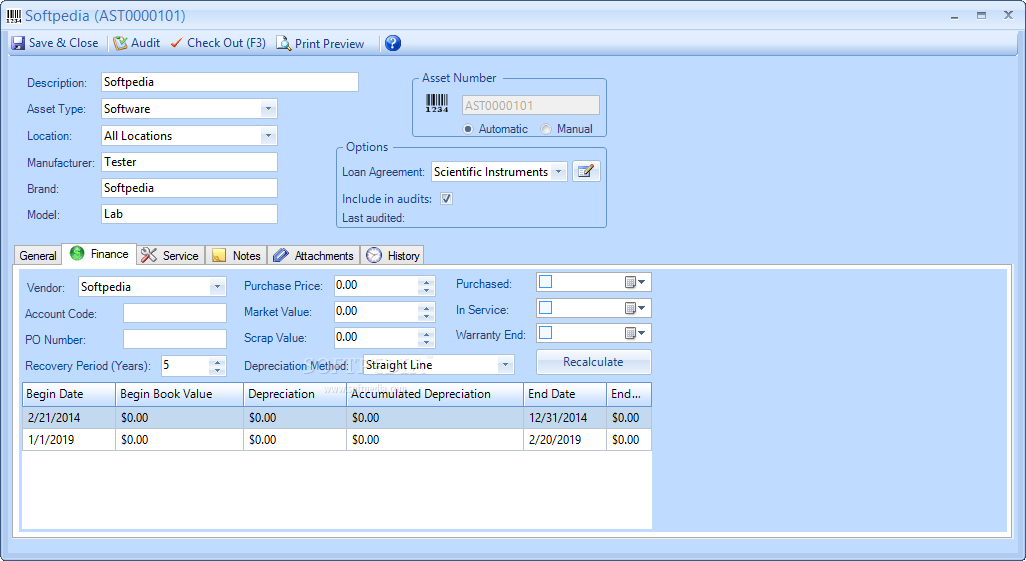This screenshot has width=1026, height=561.
Task: Open the Asset Type dropdown
Action: pyautogui.click(x=268, y=109)
